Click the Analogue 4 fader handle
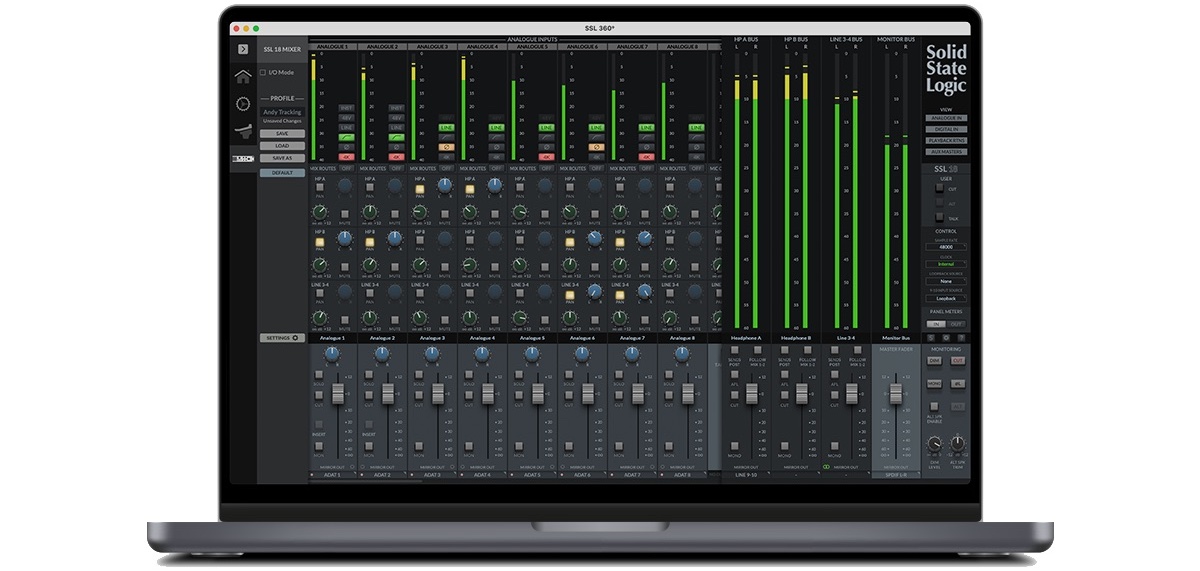The width and height of the screenshot is (1200, 571). pyautogui.click(x=487, y=393)
